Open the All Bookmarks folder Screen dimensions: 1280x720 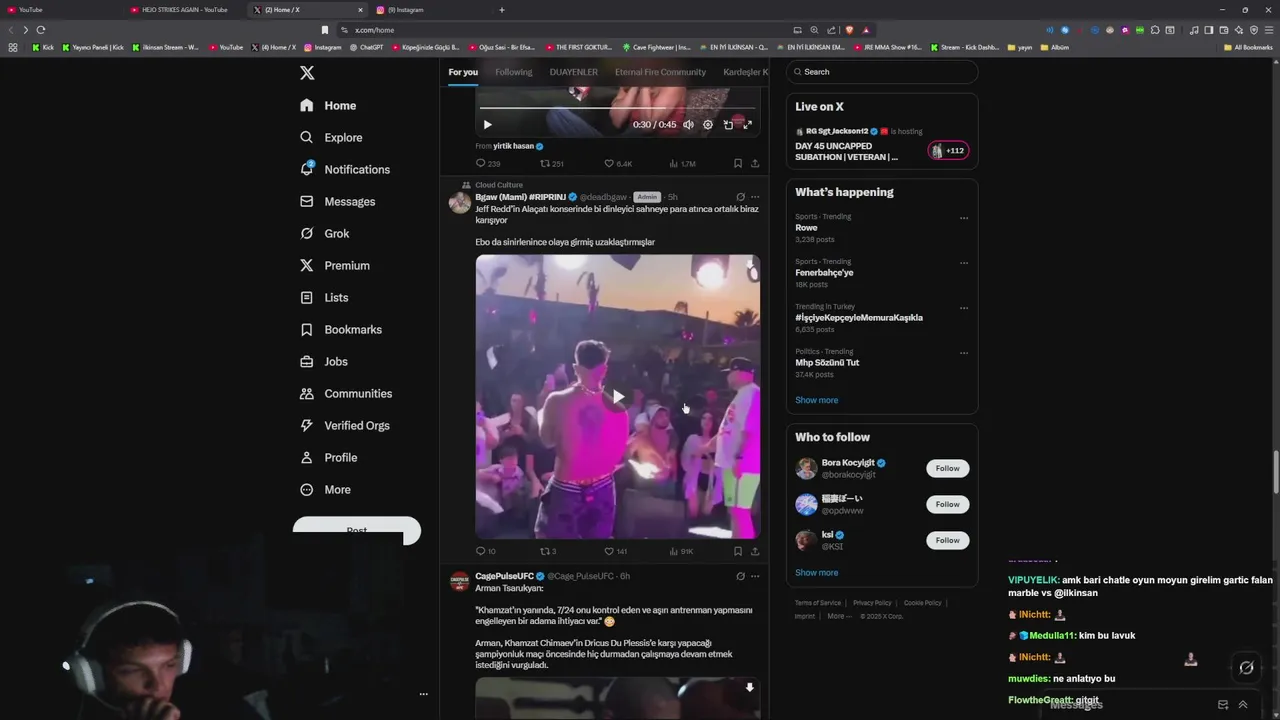point(1248,47)
